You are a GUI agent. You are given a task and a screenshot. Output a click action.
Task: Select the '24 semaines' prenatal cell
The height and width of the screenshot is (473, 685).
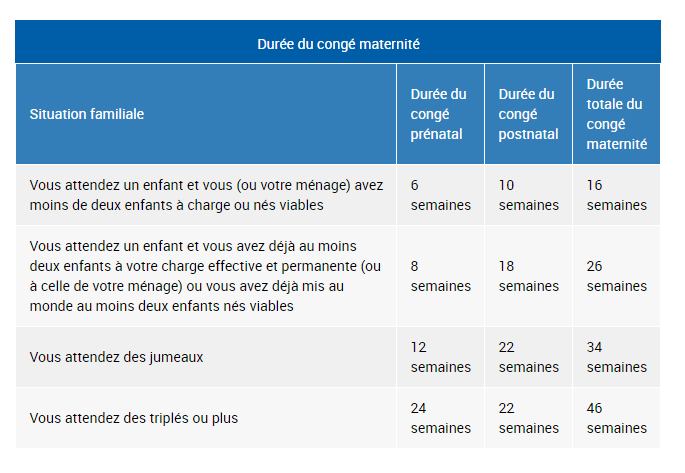click(440, 418)
